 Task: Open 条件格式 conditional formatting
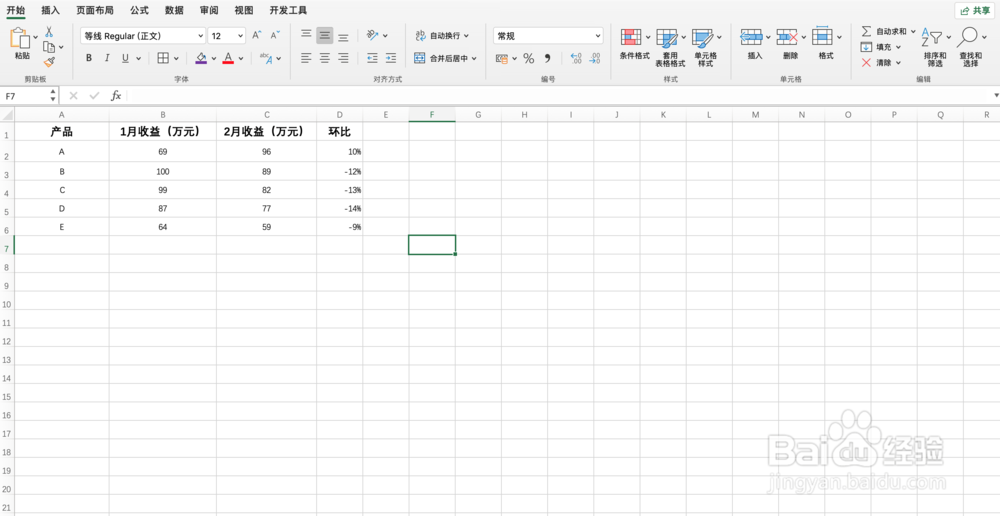(635, 44)
